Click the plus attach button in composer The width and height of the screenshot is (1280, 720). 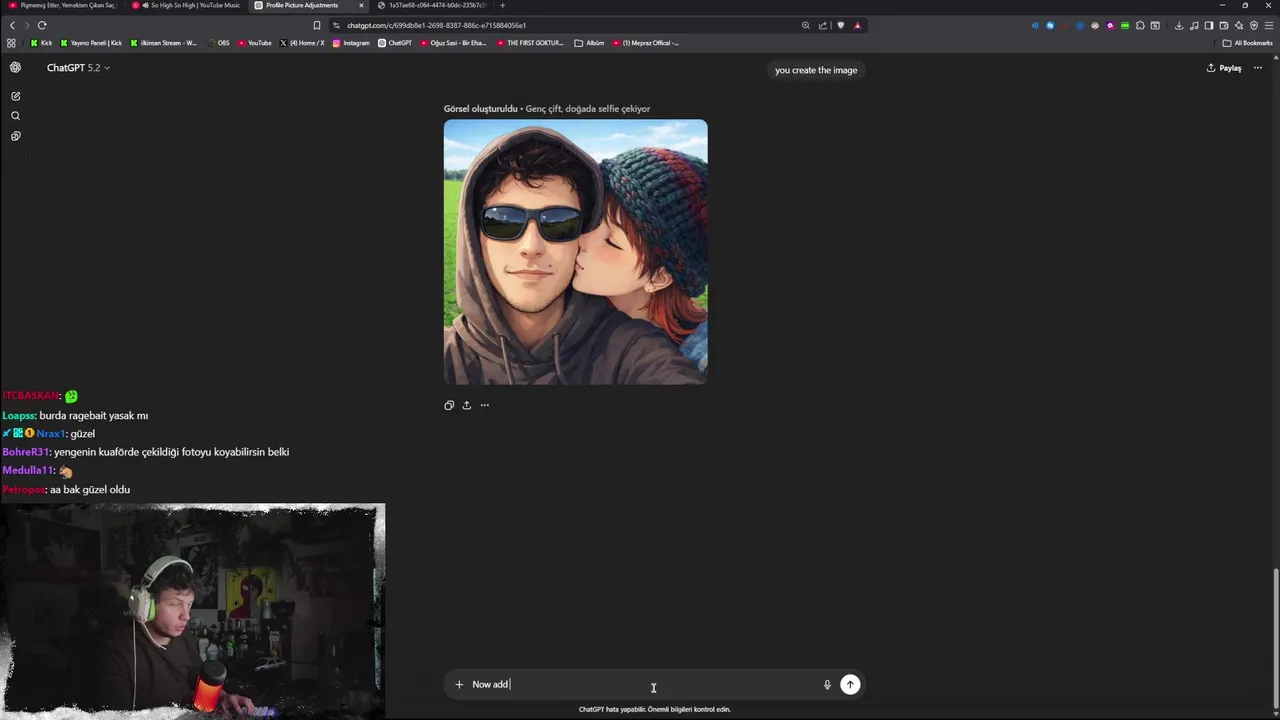pos(459,684)
